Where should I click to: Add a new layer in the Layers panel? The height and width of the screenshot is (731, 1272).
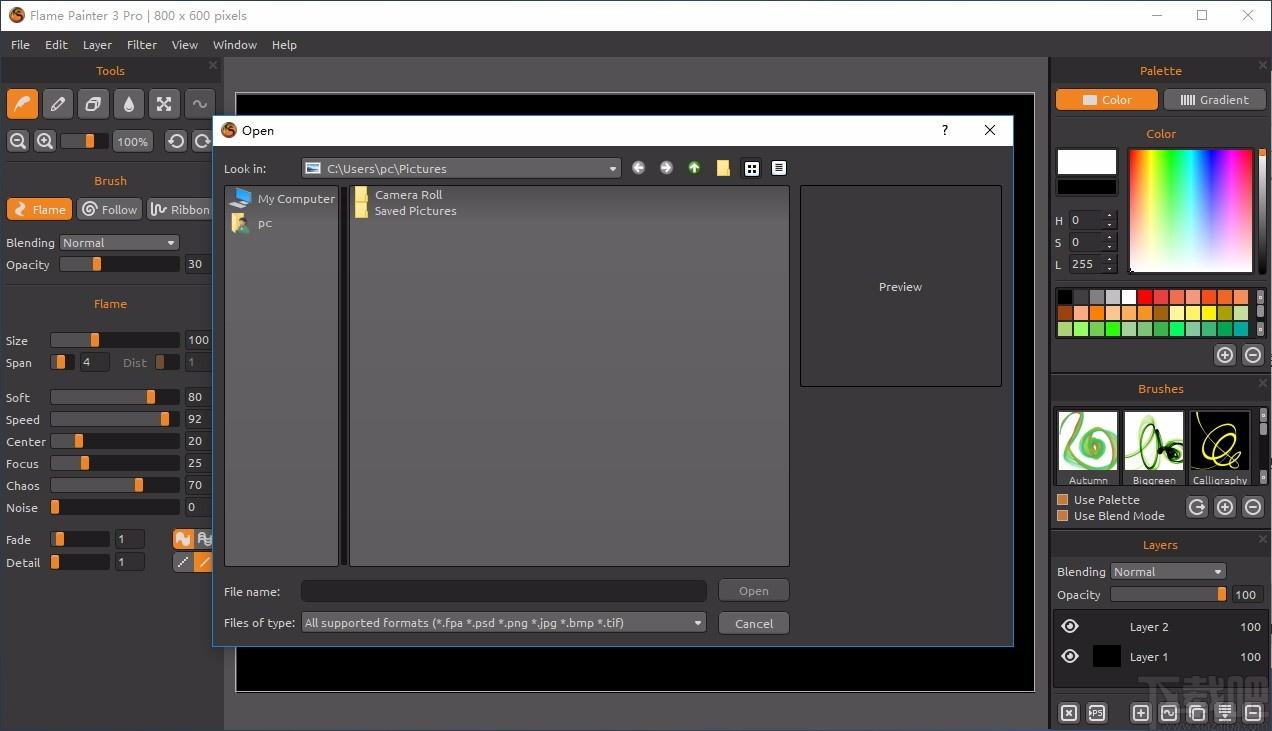click(x=1140, y=712)
